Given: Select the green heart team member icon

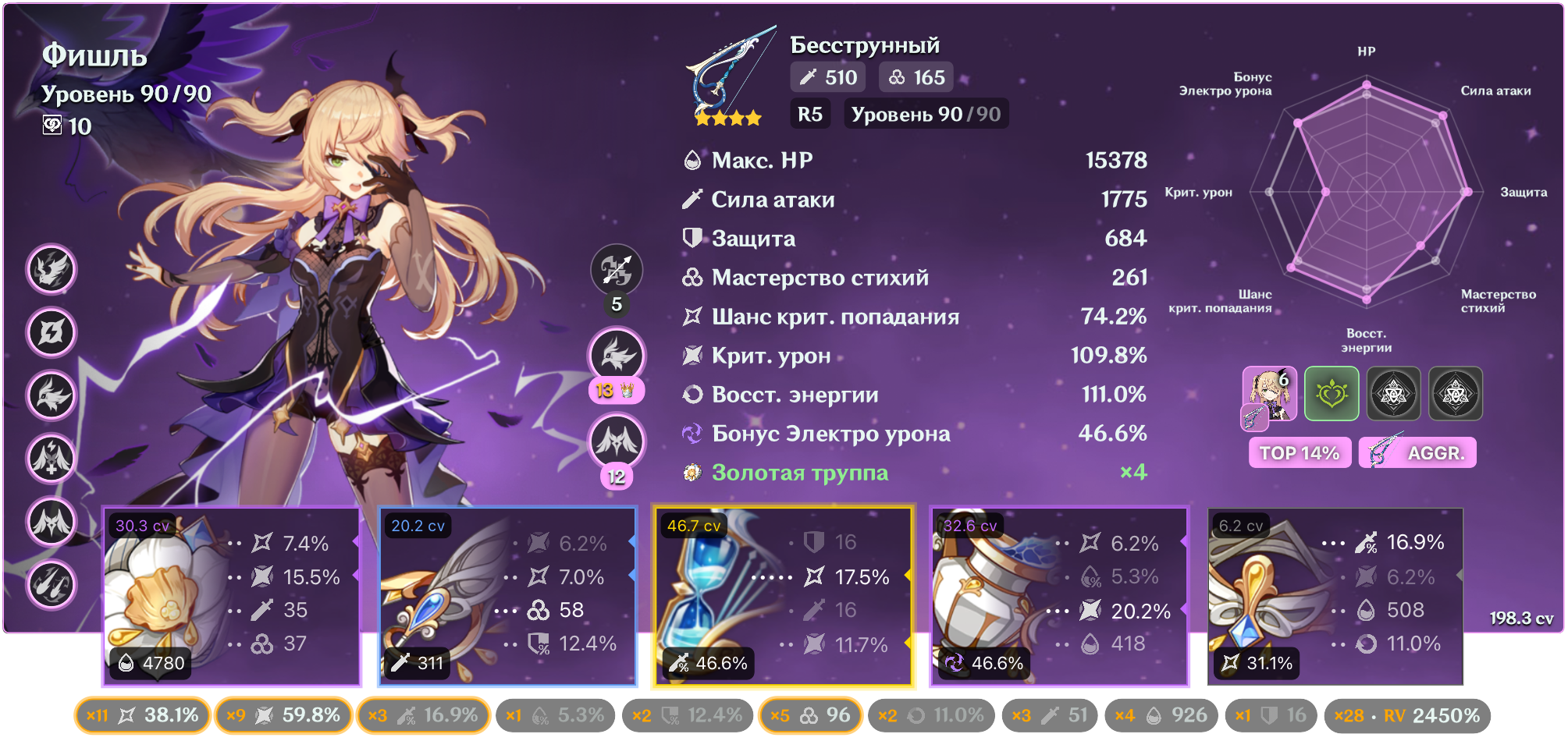Looking at the screenshot, I should (1332, 394).
